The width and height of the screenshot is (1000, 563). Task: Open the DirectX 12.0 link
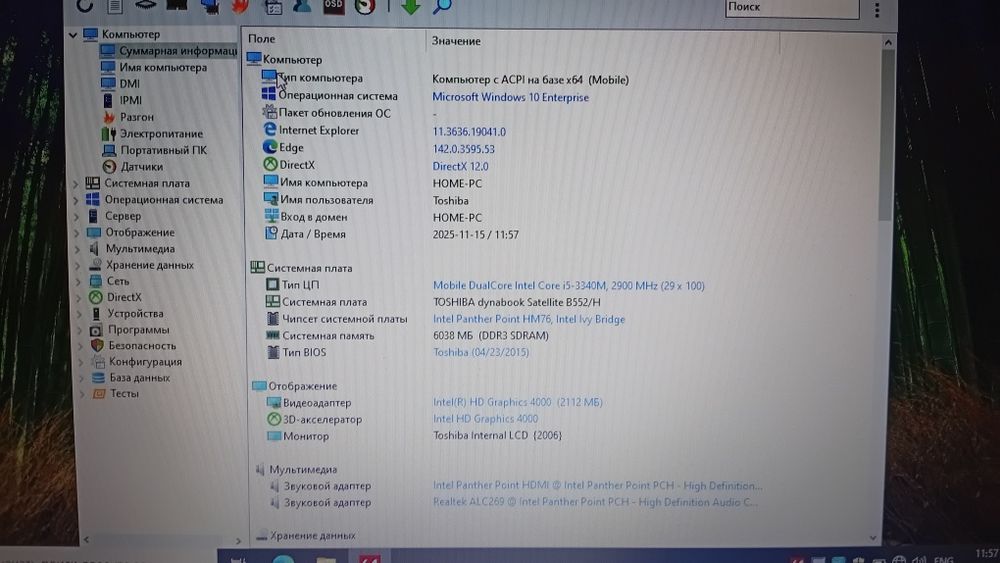[x=460, y=166]
